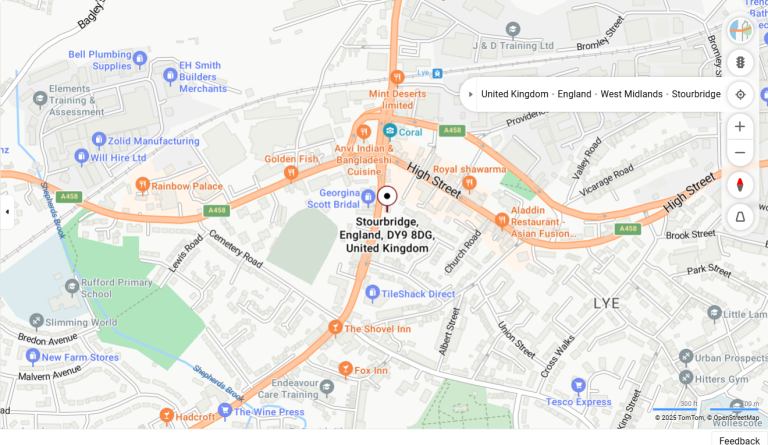The image size is (768, 445).
Task: Open The Shovel Inn bar marker
Action: point(335,327)
